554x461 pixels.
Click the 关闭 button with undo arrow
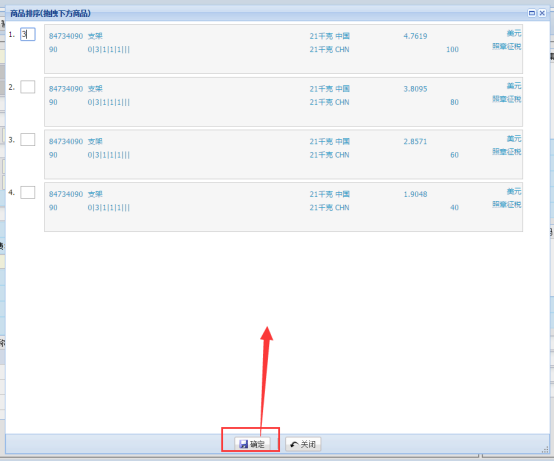pos(303,444)
